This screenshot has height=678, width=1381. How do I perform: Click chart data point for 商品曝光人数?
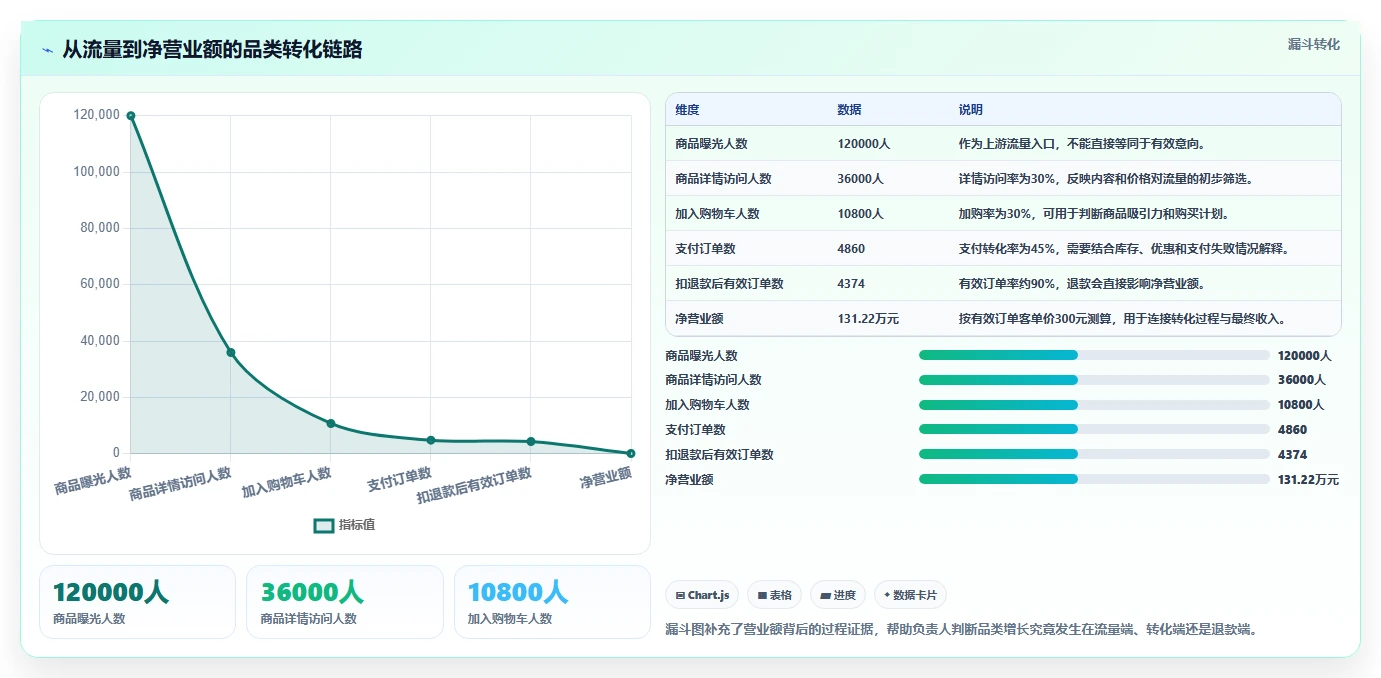tap(131, 116)
